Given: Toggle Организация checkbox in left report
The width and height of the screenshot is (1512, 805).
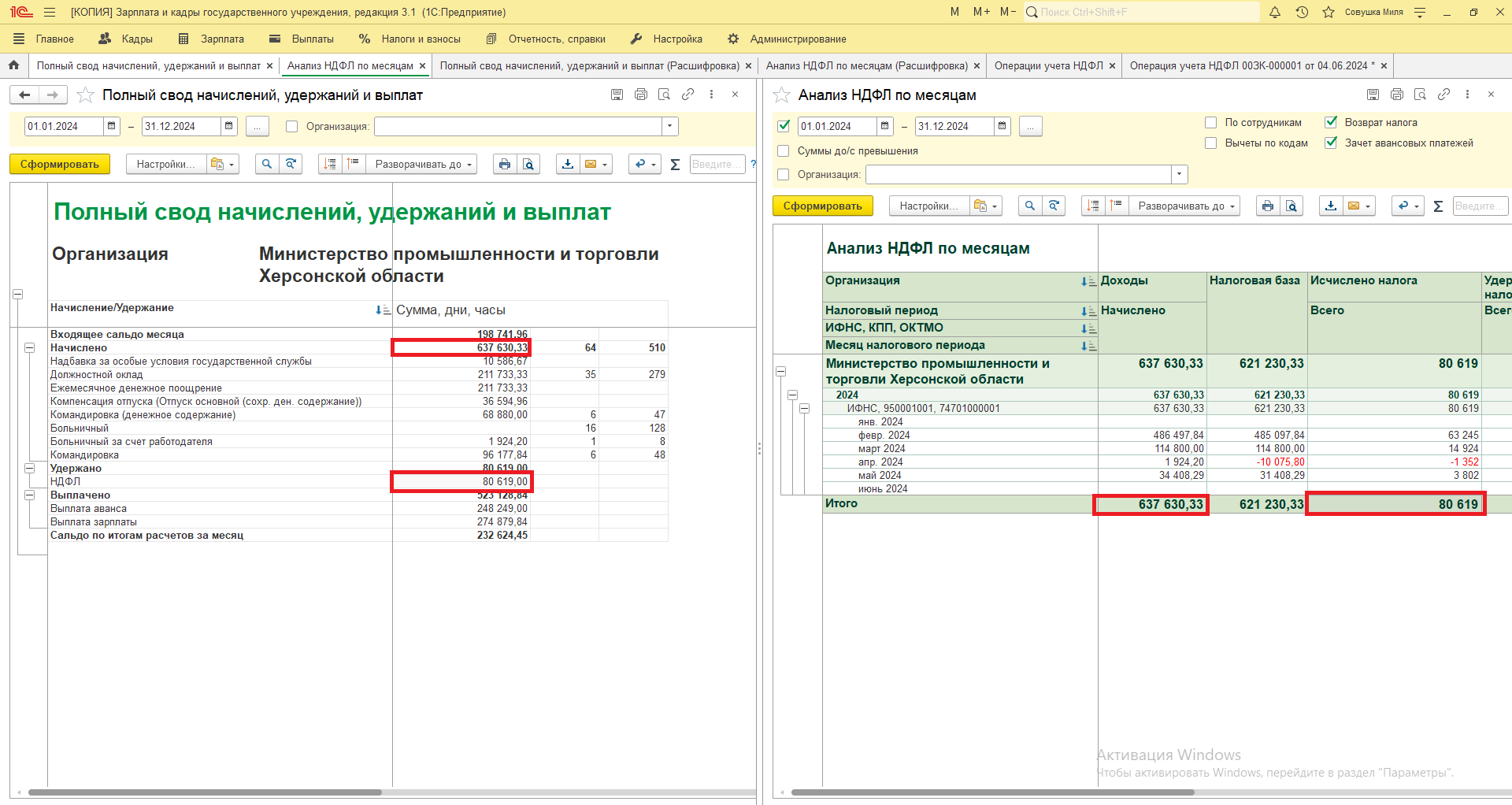Looking at the screenshot, I should point(291,126).
